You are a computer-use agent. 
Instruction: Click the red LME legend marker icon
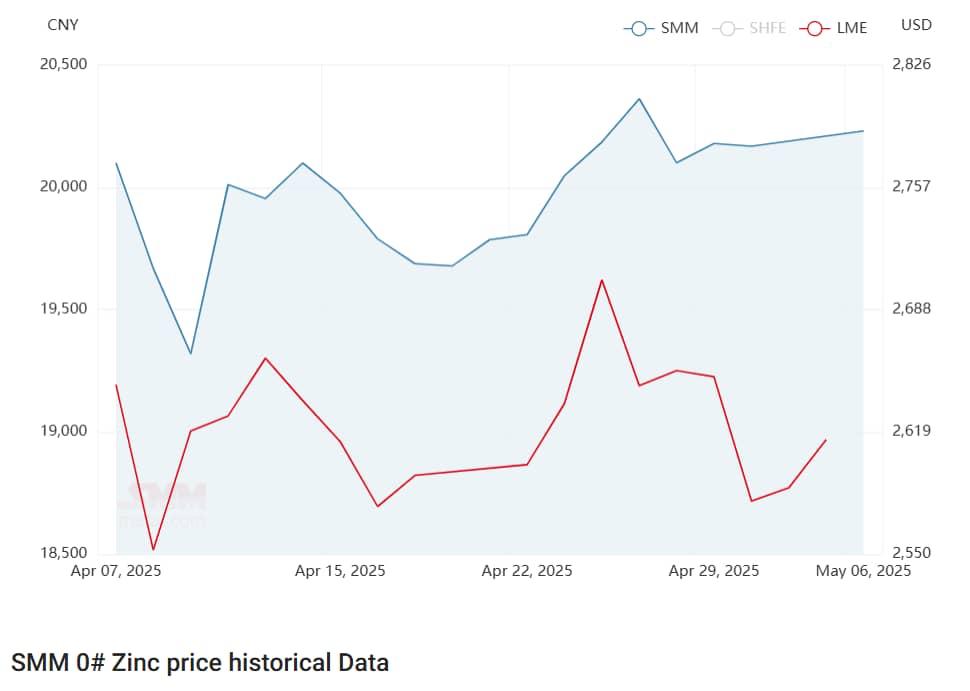tap(815, 28)
